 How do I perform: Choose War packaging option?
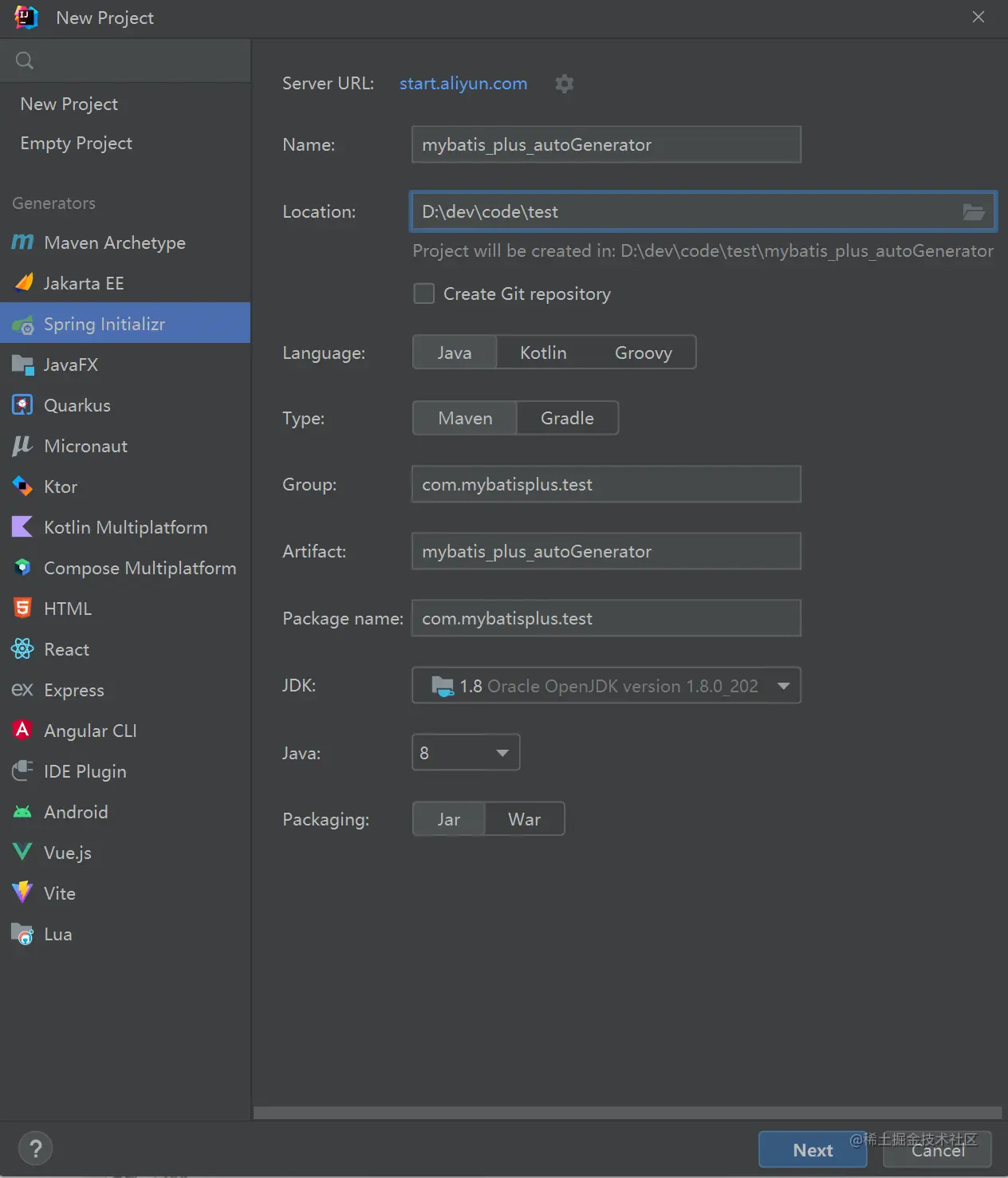[524, 820]
